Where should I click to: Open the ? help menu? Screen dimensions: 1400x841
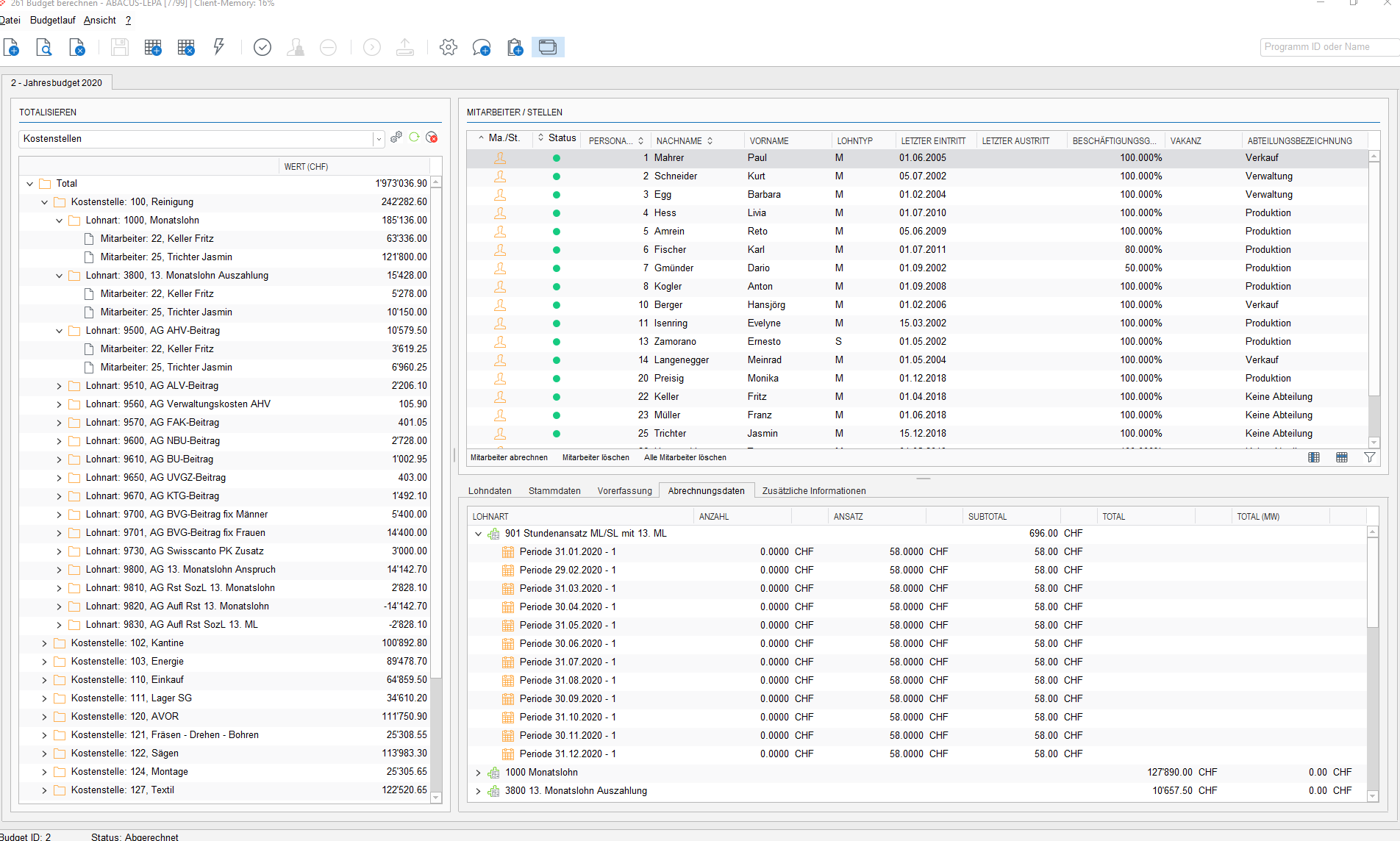tap(128, 21)
